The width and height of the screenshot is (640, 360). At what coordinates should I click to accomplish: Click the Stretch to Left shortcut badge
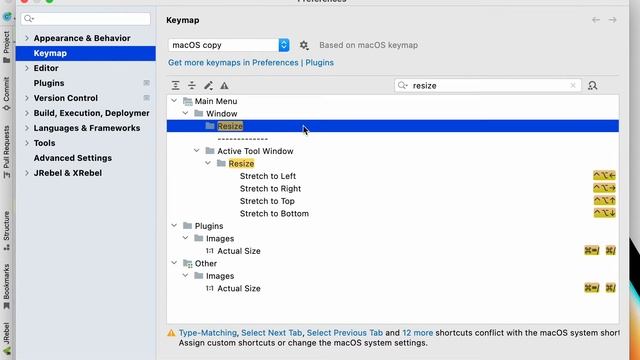point(604,176)
